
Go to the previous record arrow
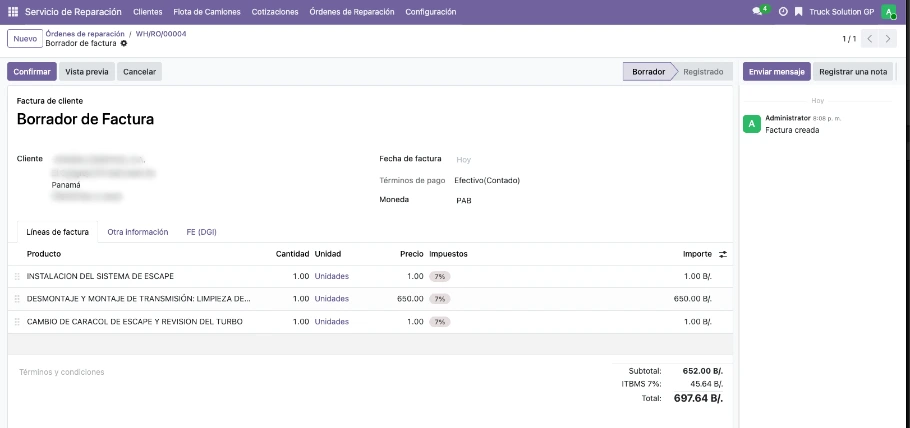tap(869, 39)
